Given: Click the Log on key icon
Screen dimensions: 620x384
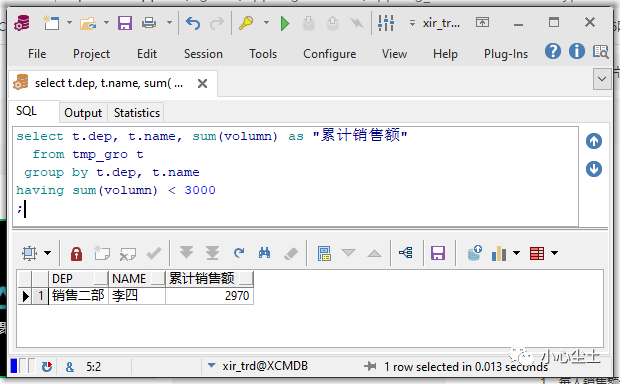Looking at the screenshot, I should point(246,23).
